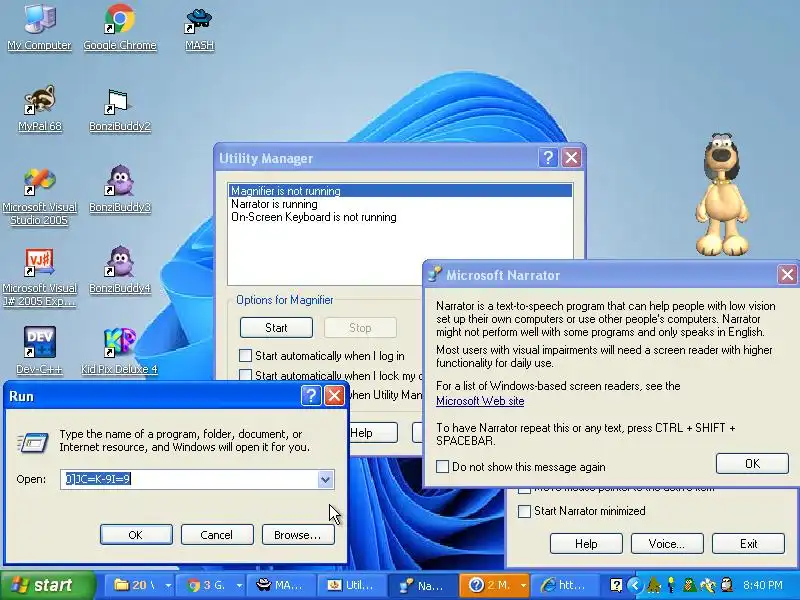
Task: Select the Microsoft Visual Studio 2005 icon
Action: [39, 196]
